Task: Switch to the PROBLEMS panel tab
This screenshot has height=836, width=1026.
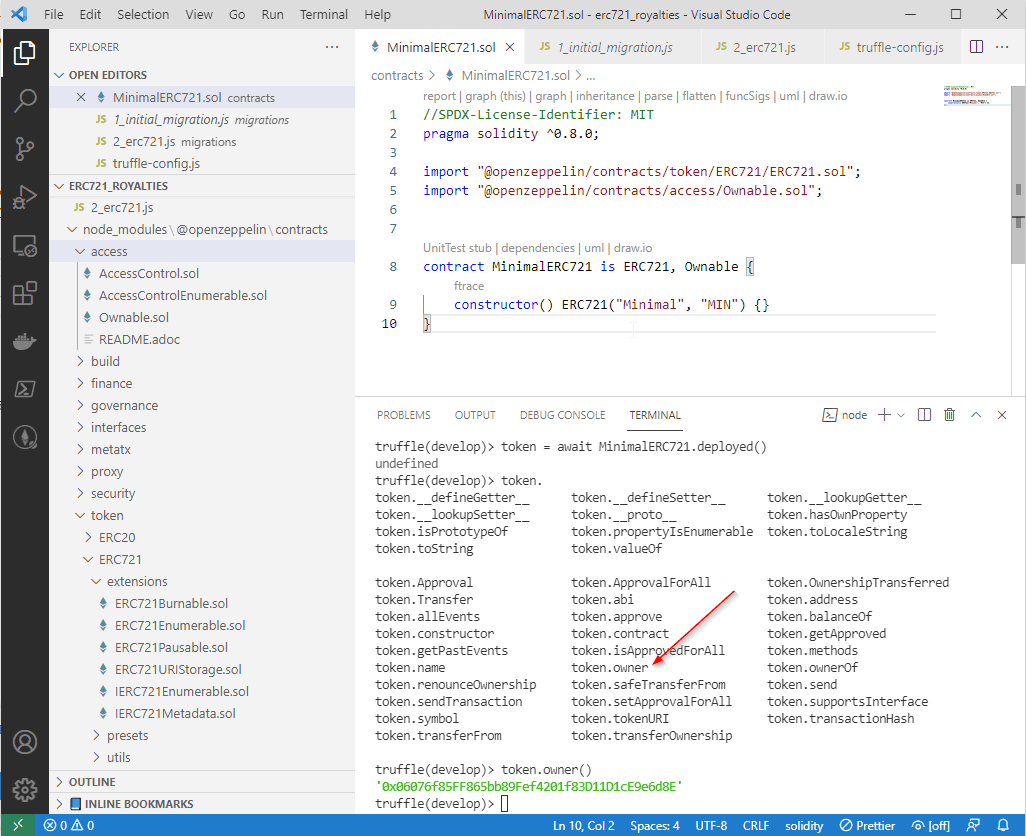Action: click(x=404, y=415)
